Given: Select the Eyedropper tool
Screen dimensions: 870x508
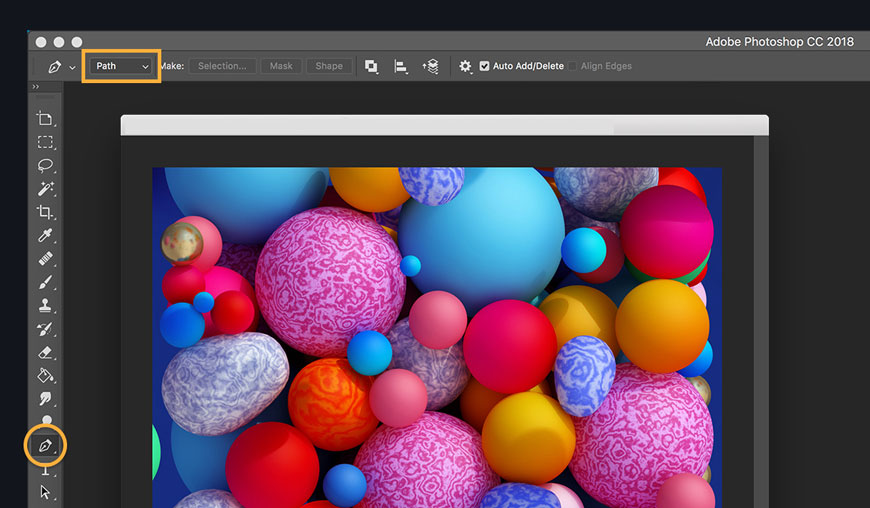Looking at the screenshot, I should click(x=45, y=235).
